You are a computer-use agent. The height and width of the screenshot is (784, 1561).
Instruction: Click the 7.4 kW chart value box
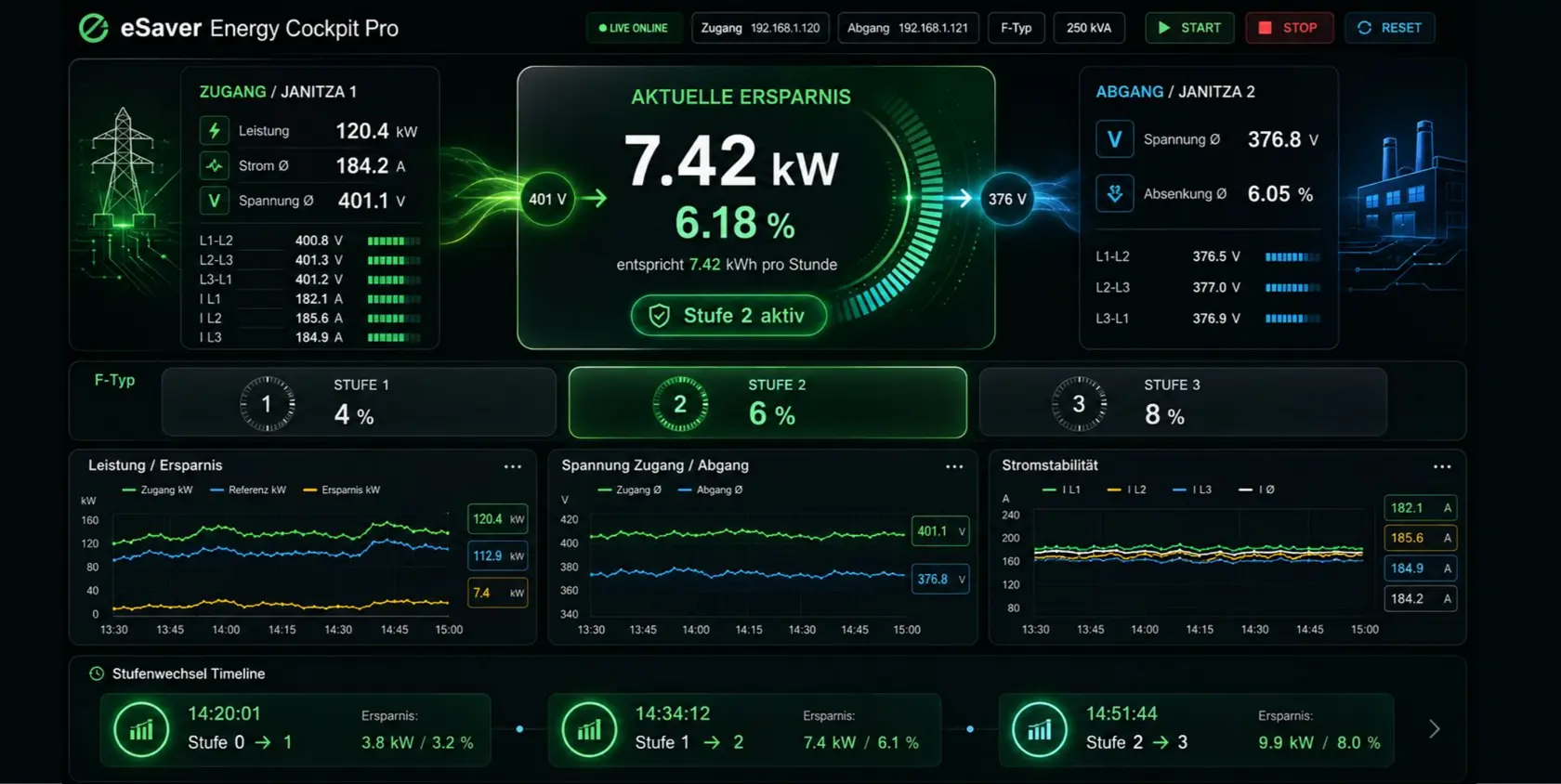498,593
